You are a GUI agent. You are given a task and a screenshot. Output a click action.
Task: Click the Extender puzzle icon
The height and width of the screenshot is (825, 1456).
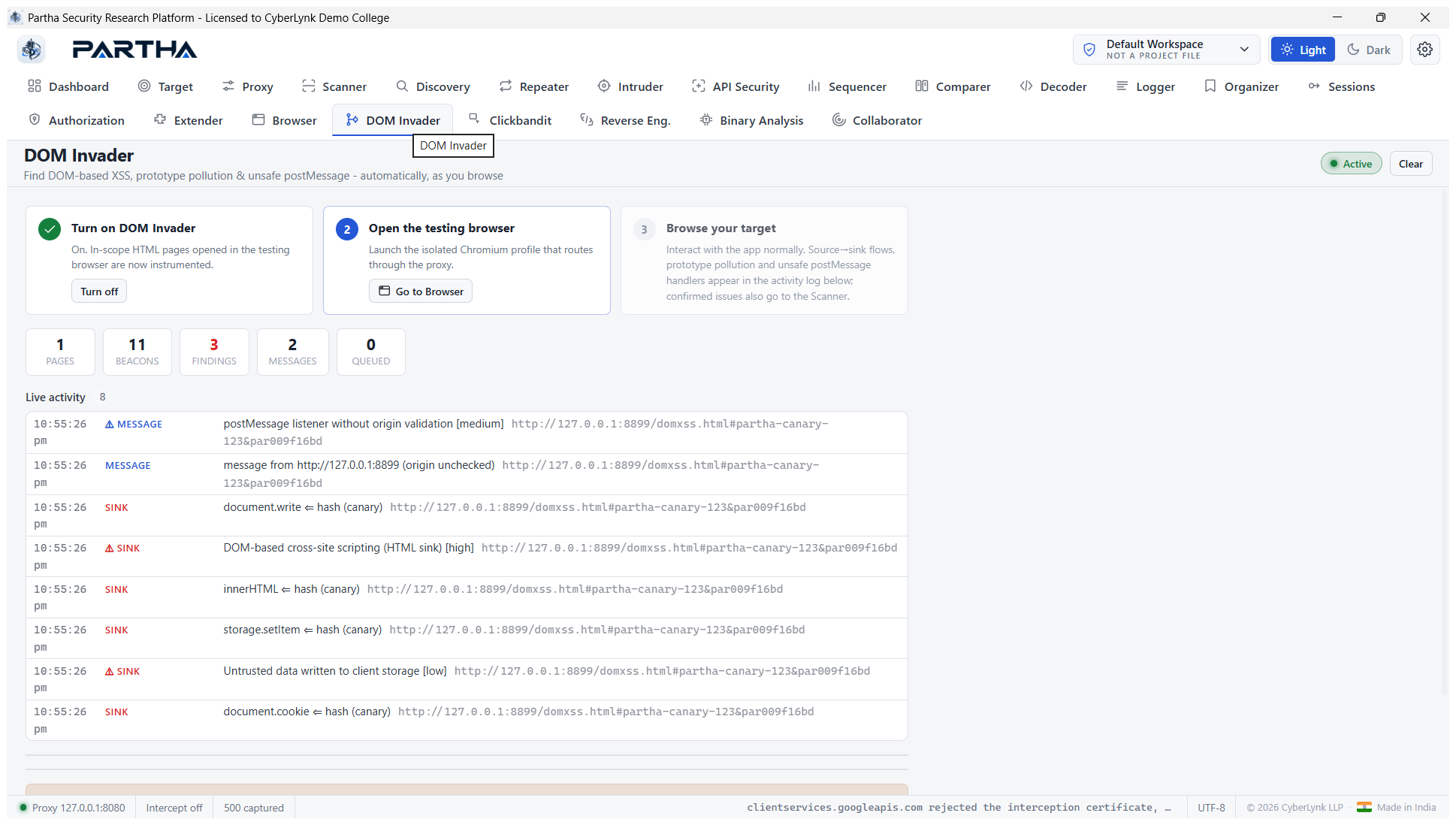(160, 120)
